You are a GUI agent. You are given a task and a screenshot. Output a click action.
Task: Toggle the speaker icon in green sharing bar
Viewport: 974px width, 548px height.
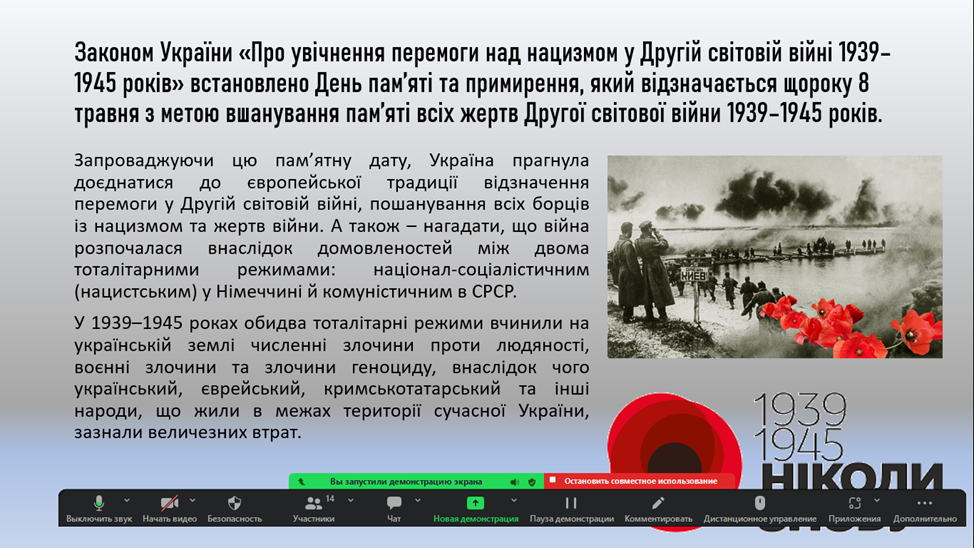[515, 481]
